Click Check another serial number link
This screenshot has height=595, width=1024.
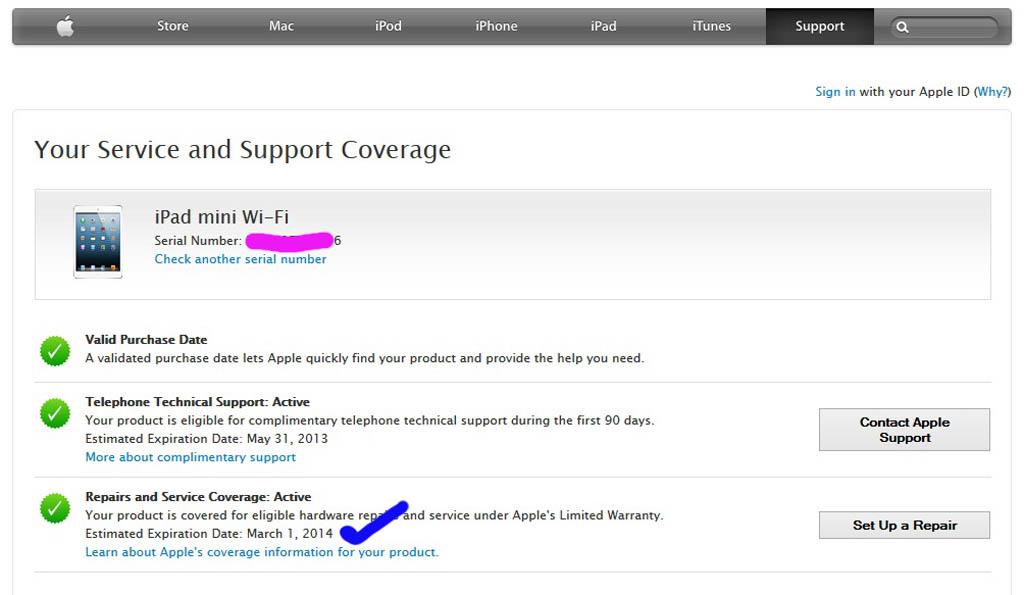(240, 259)
